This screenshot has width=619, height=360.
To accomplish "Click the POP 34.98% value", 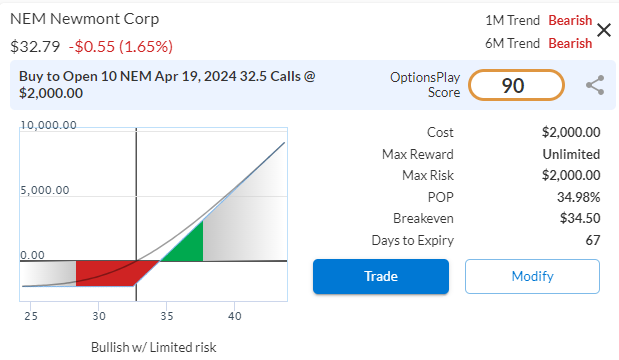I will pyautogui.click(x=578, y=197).
